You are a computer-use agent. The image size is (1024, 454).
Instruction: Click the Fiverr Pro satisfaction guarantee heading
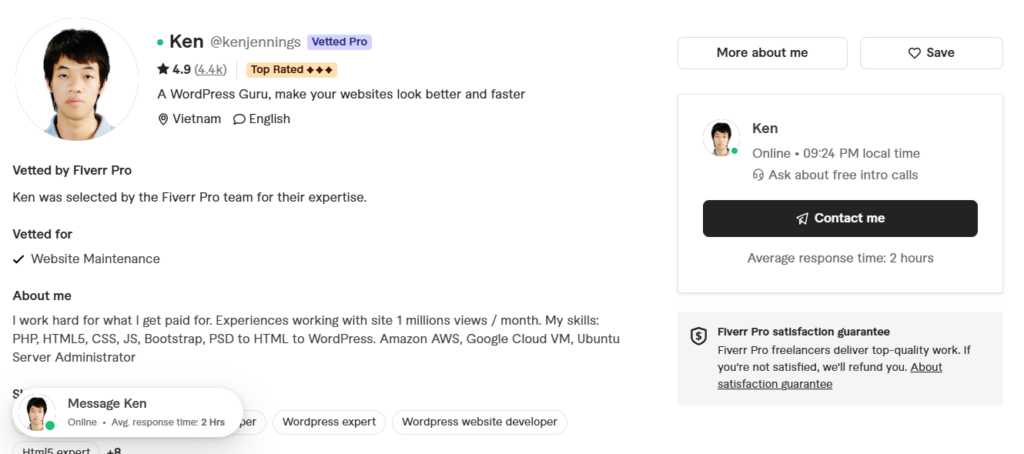coord(803,332)
